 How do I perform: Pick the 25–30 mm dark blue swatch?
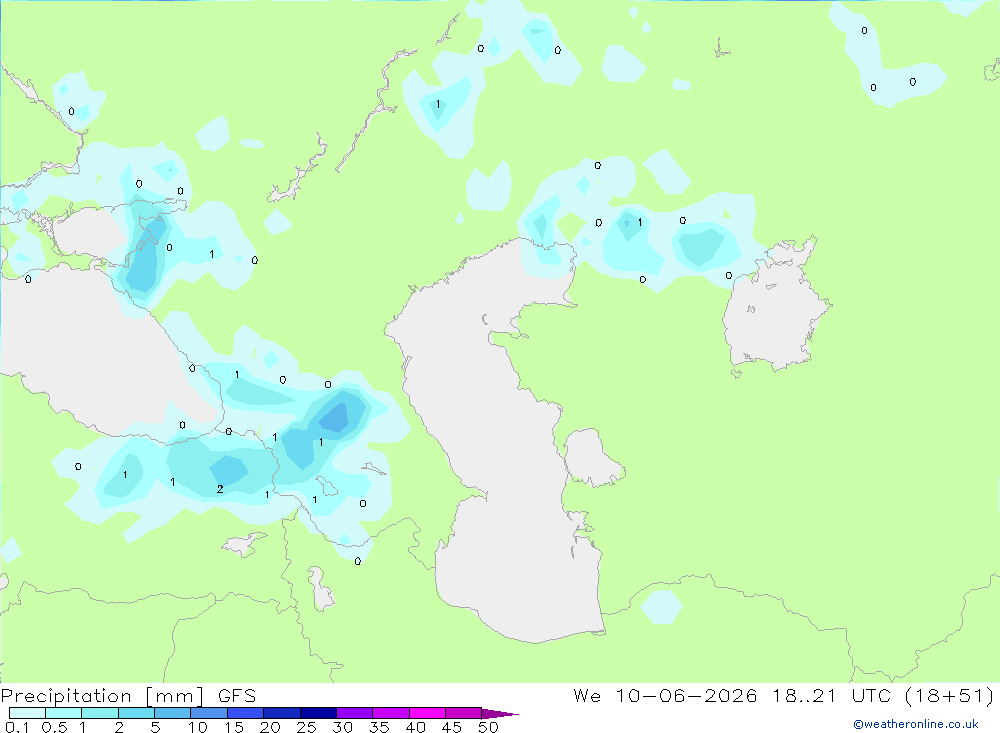coord(318,713)
